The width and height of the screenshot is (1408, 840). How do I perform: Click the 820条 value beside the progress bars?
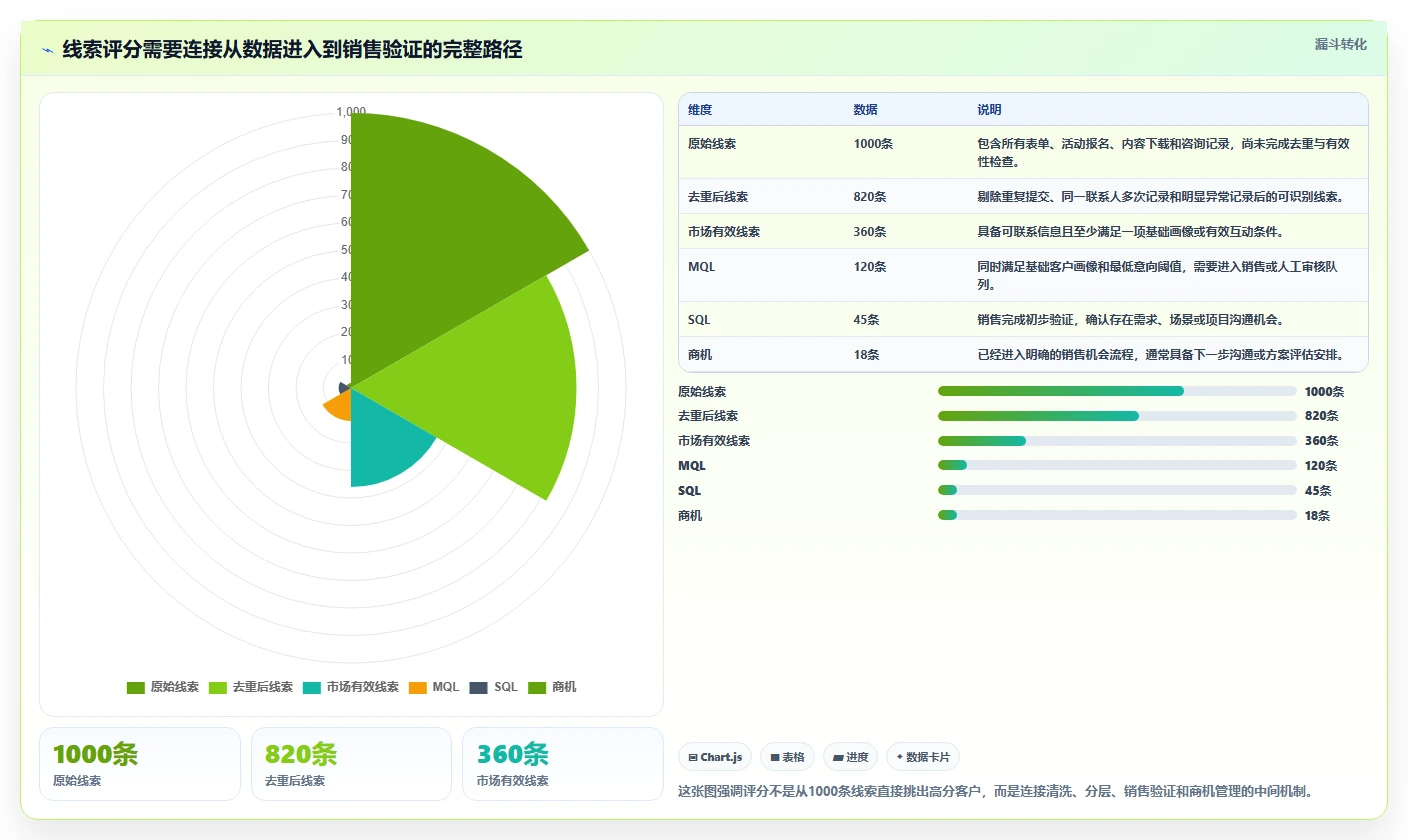pyautogui.click(x=1322, y=416)
